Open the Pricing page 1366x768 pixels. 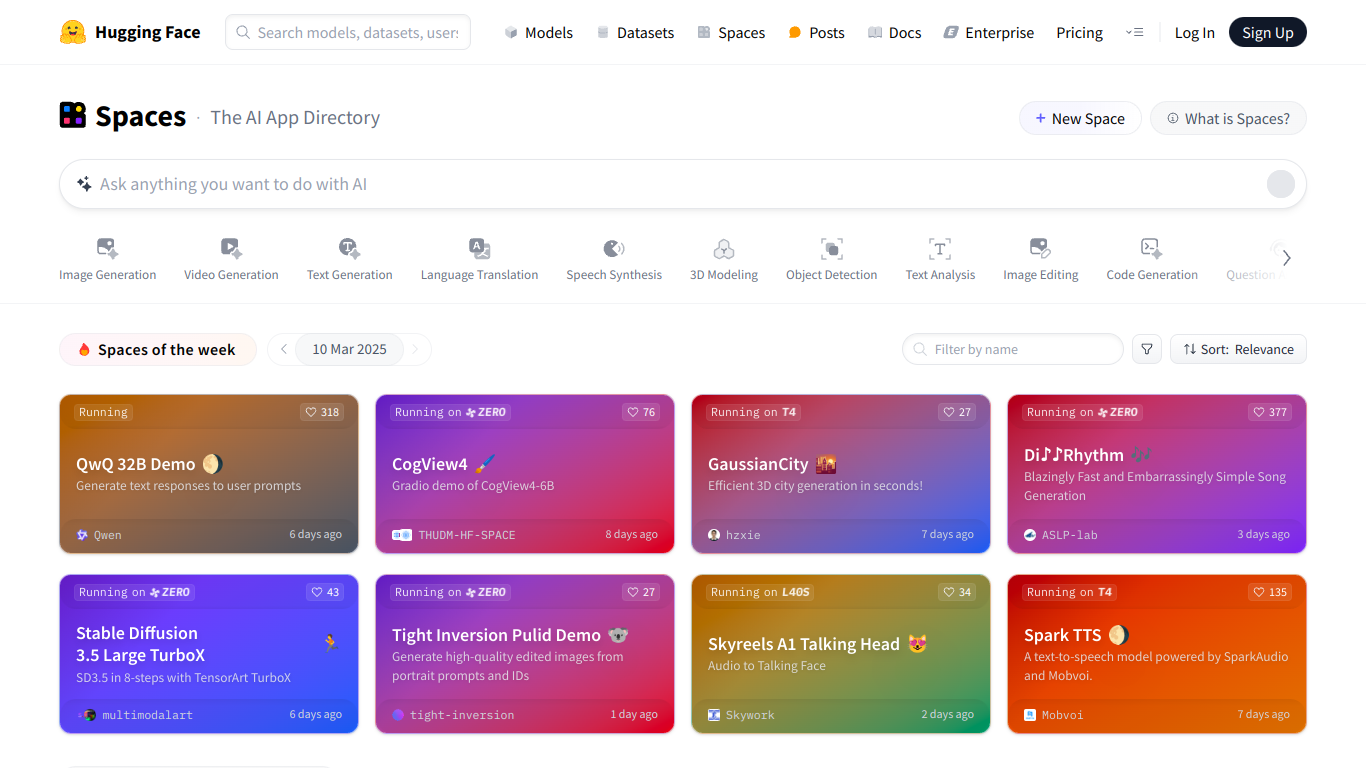(x=1079, y=32)
